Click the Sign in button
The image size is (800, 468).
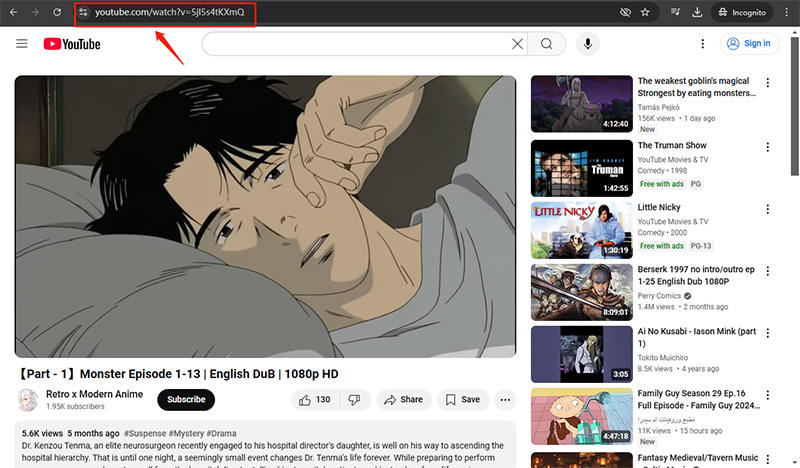click(x=749, y=44)
